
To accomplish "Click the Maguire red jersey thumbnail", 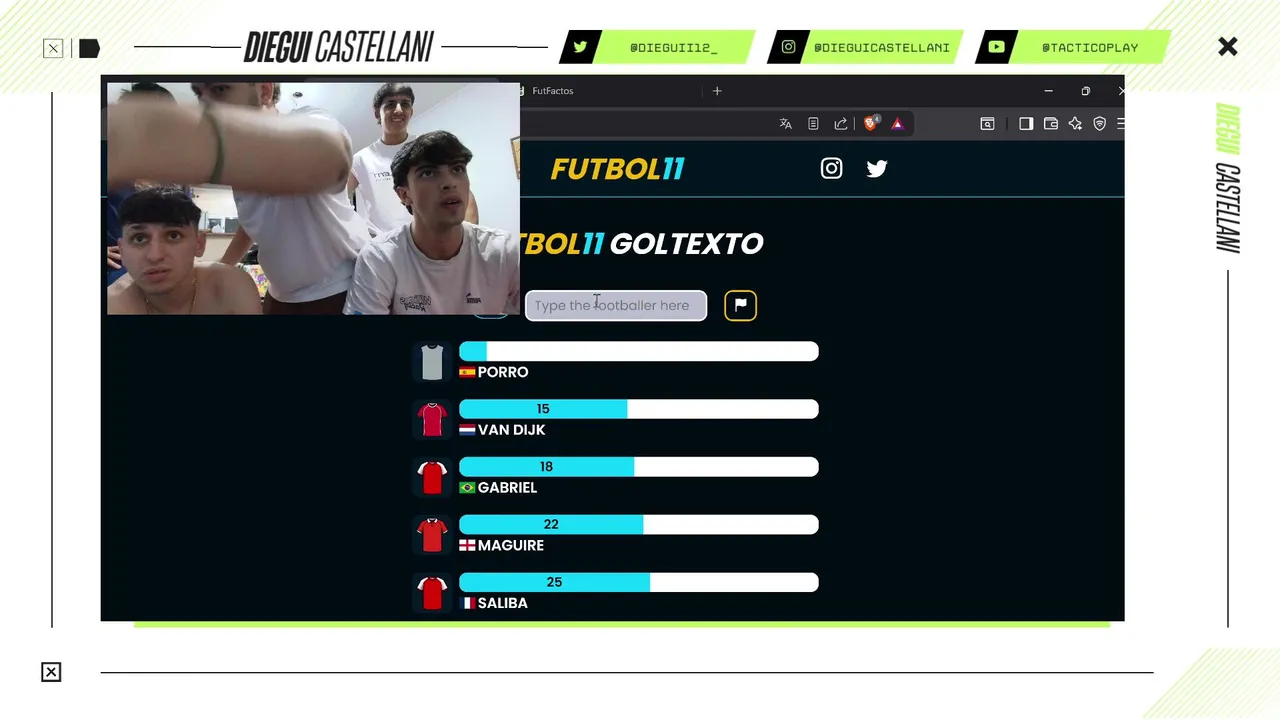I will tap(432, 535).
